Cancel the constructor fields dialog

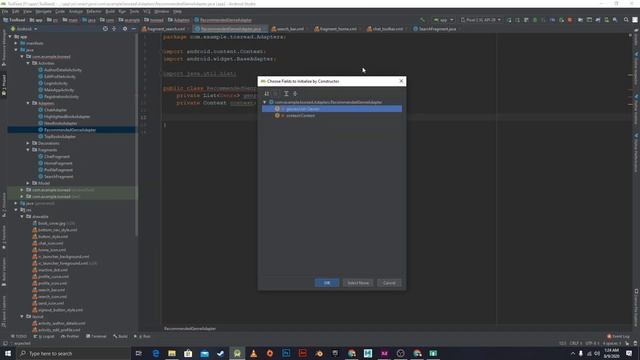coord(389,283)
